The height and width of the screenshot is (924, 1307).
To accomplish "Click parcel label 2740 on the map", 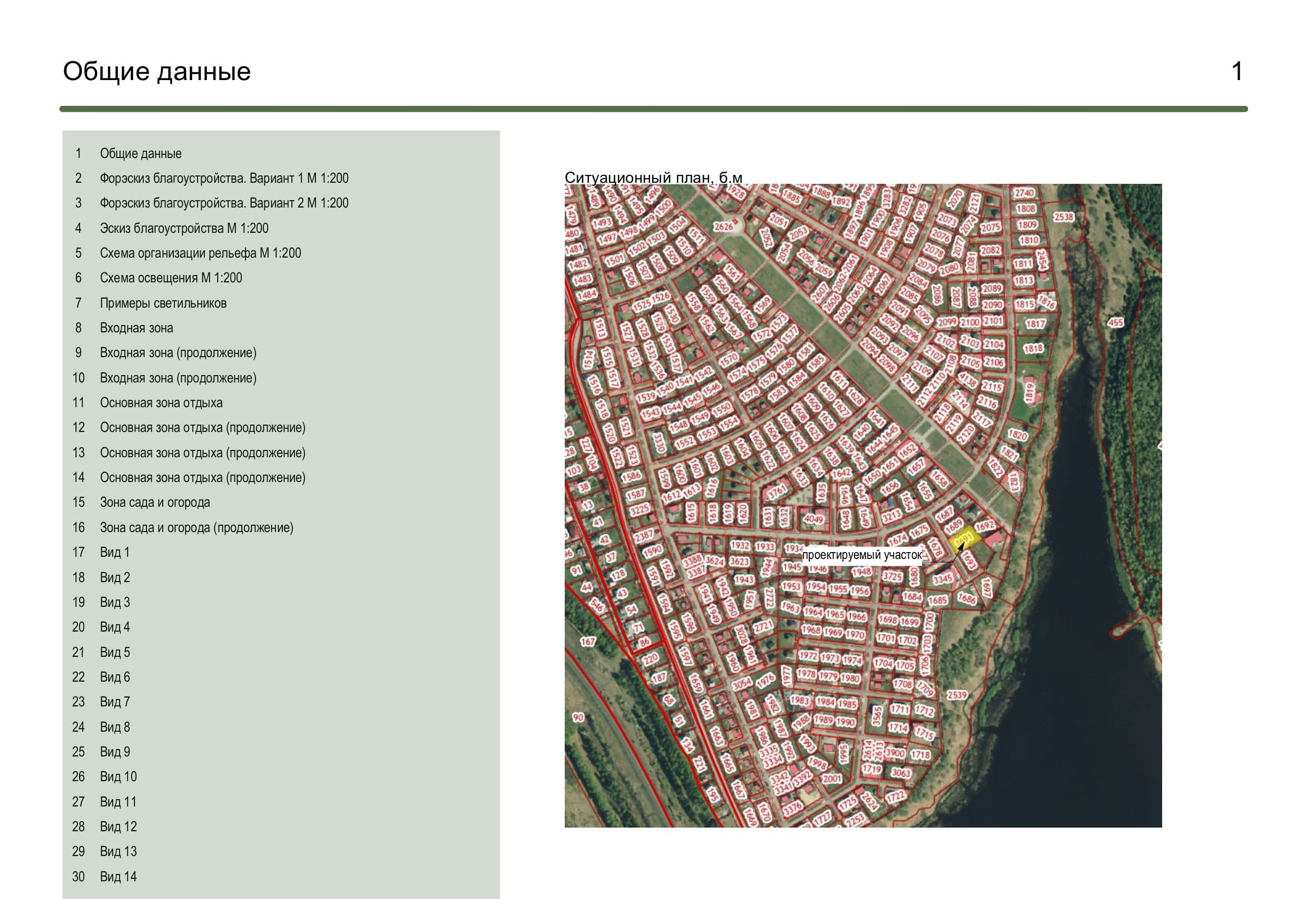I will click(1024, 193).
